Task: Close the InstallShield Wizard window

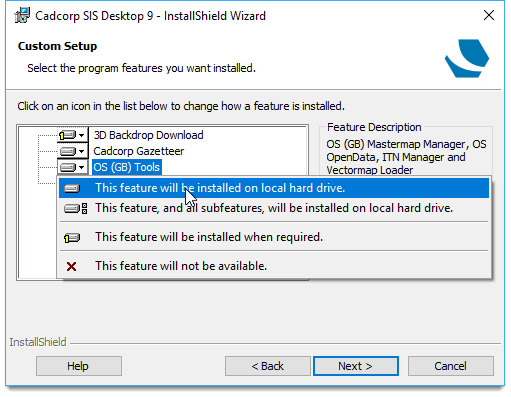Action: tap(489, 15)
